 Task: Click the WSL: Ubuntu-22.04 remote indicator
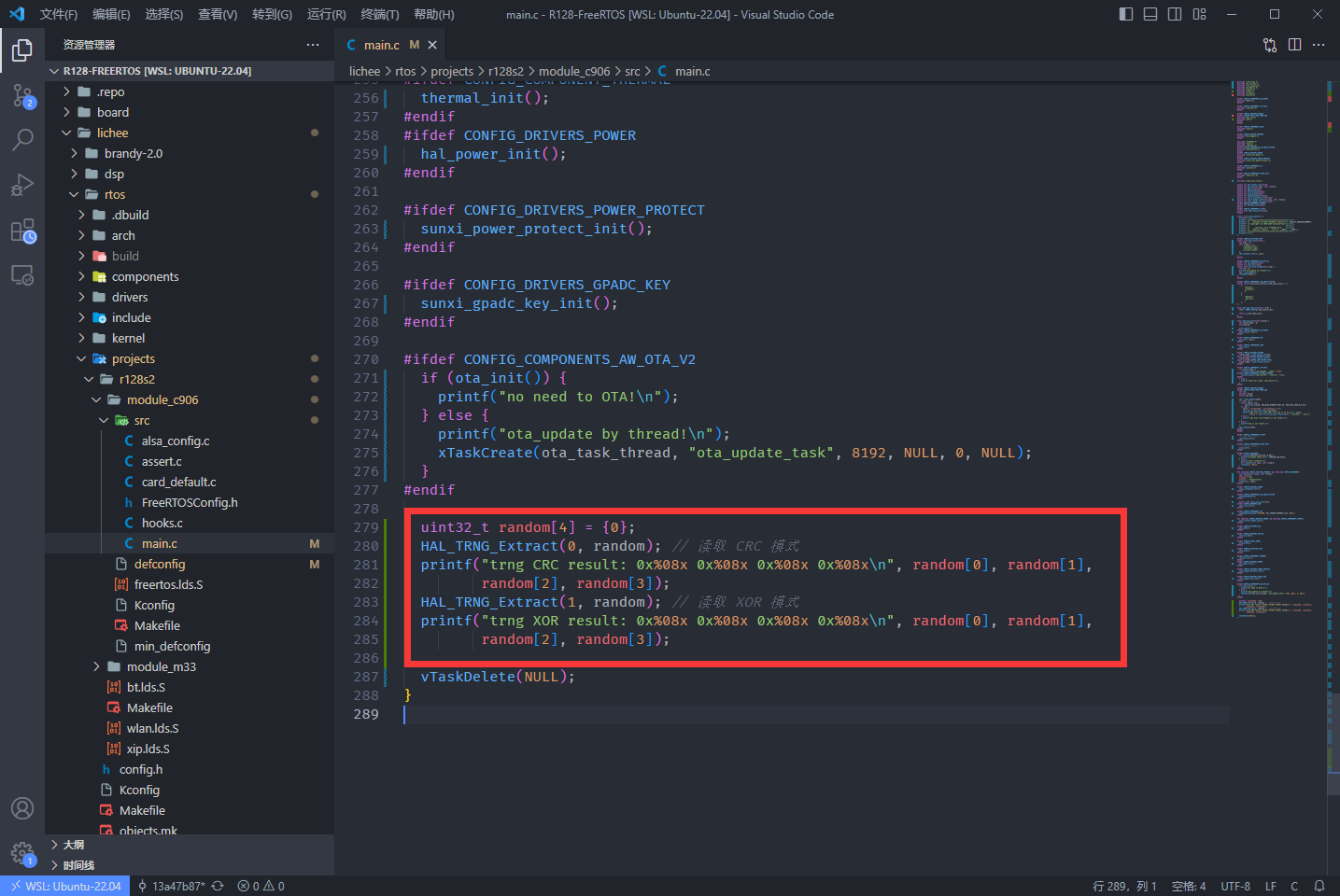pos(65,886)
